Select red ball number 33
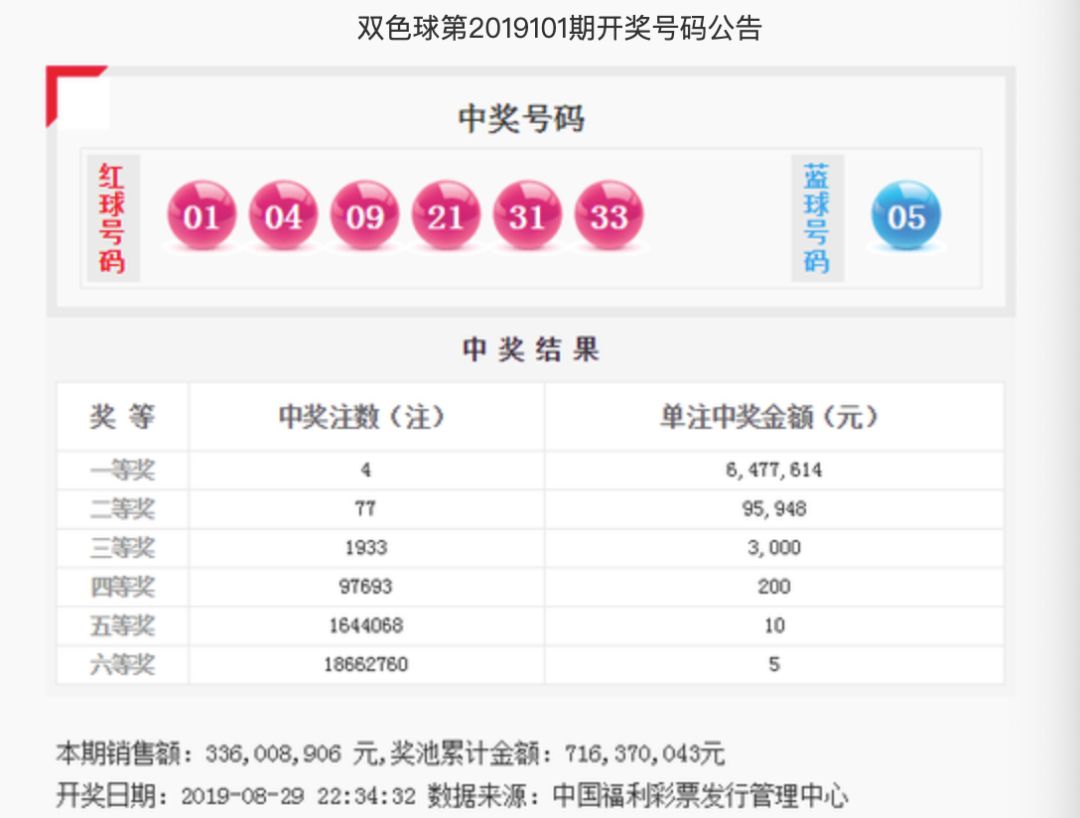 pyautogui.click(x=610, y=214)
